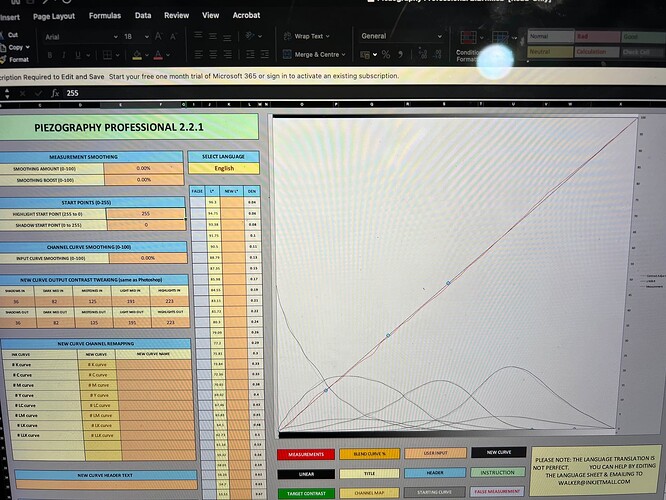Image resolution: width=666 pixels, height=500 pixels.
Task: Open the General number format dropdown
Action: click(x=440, y=37)
